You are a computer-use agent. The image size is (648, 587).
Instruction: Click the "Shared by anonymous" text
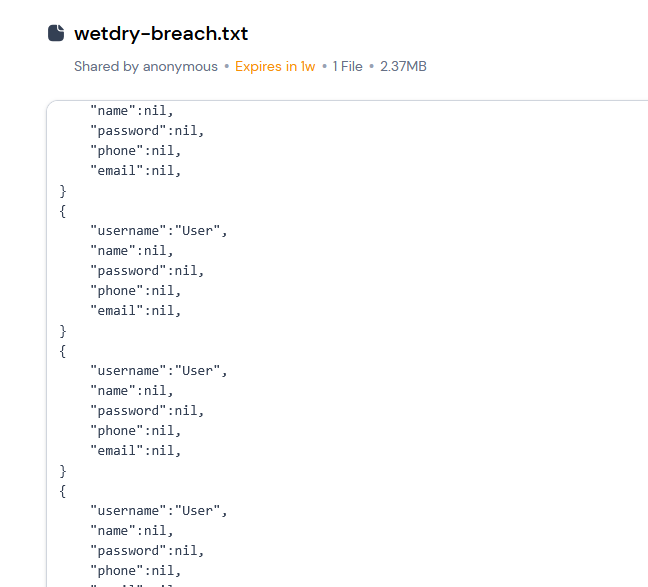(145, 67)
